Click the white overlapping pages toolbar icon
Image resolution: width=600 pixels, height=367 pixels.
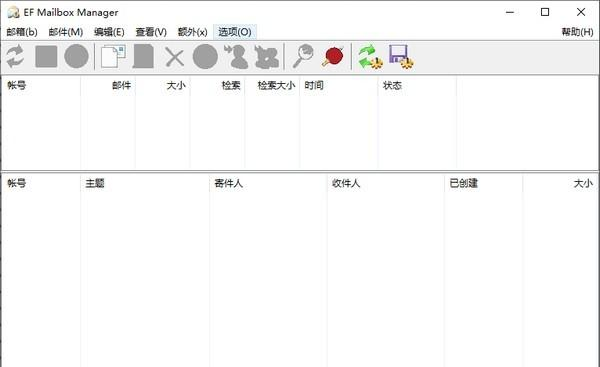(x=113, y=57)
